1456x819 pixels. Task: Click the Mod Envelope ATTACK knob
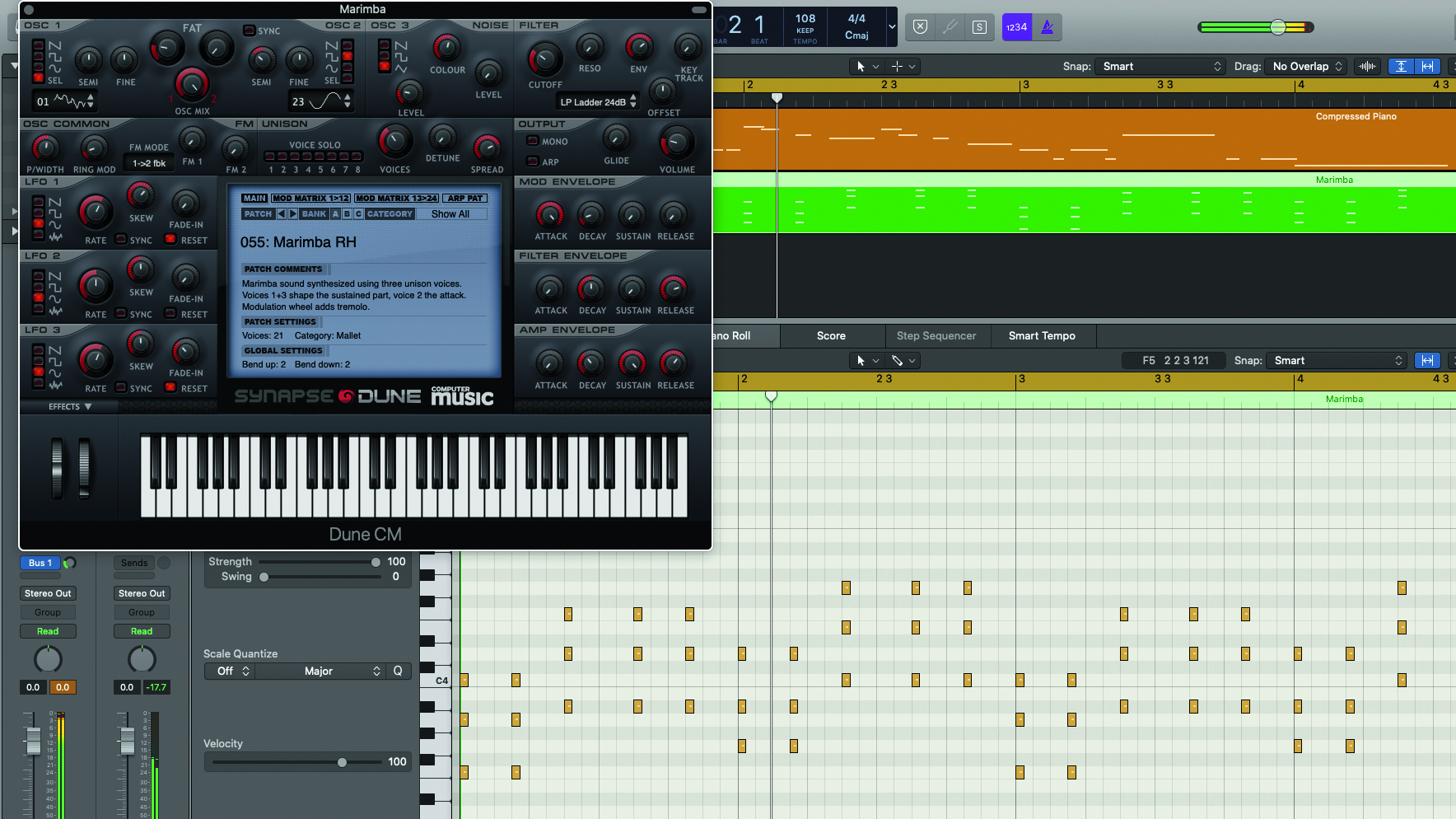click(x=550, y=215)
